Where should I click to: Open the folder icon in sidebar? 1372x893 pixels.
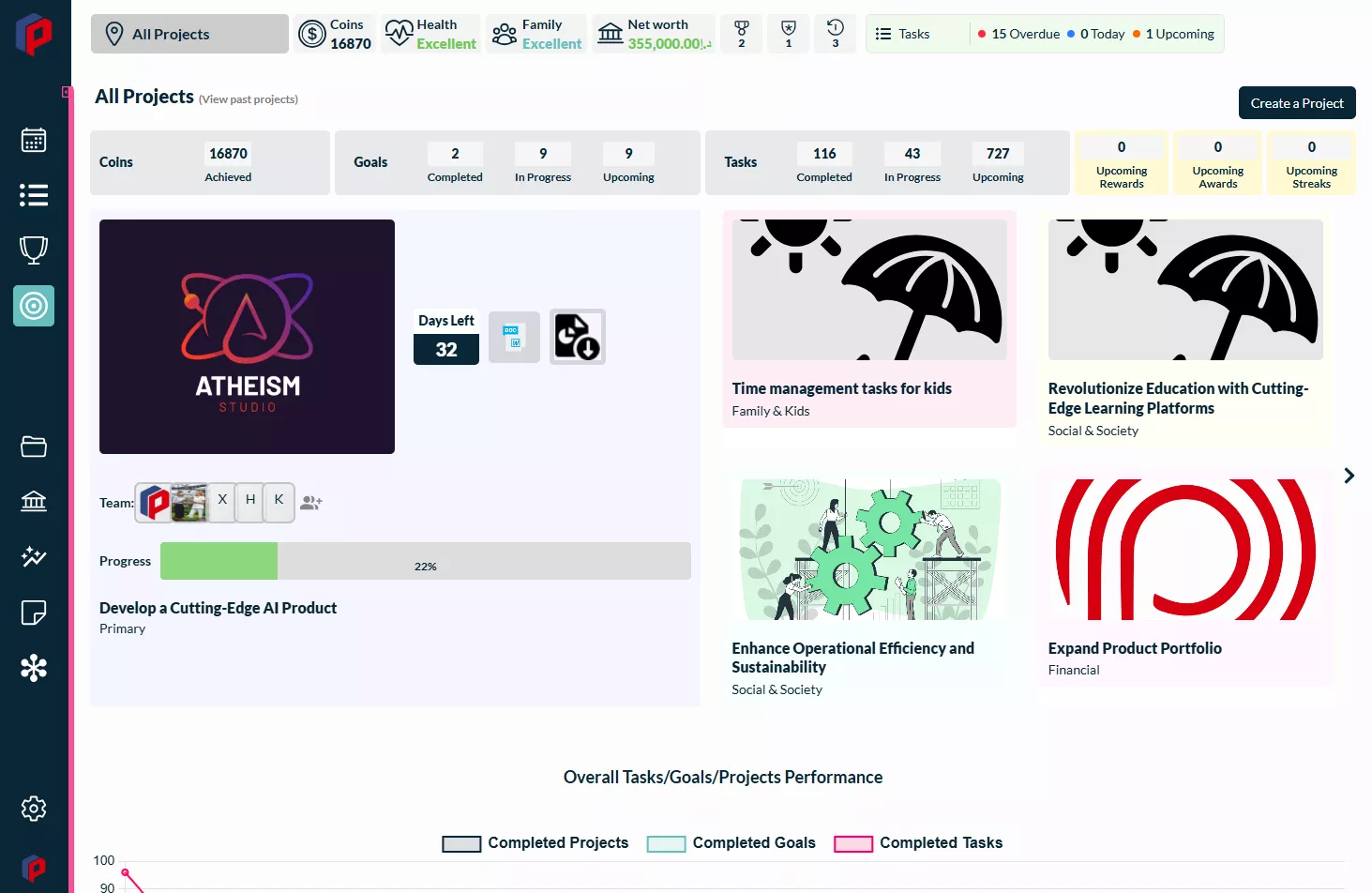click(34, 446)
